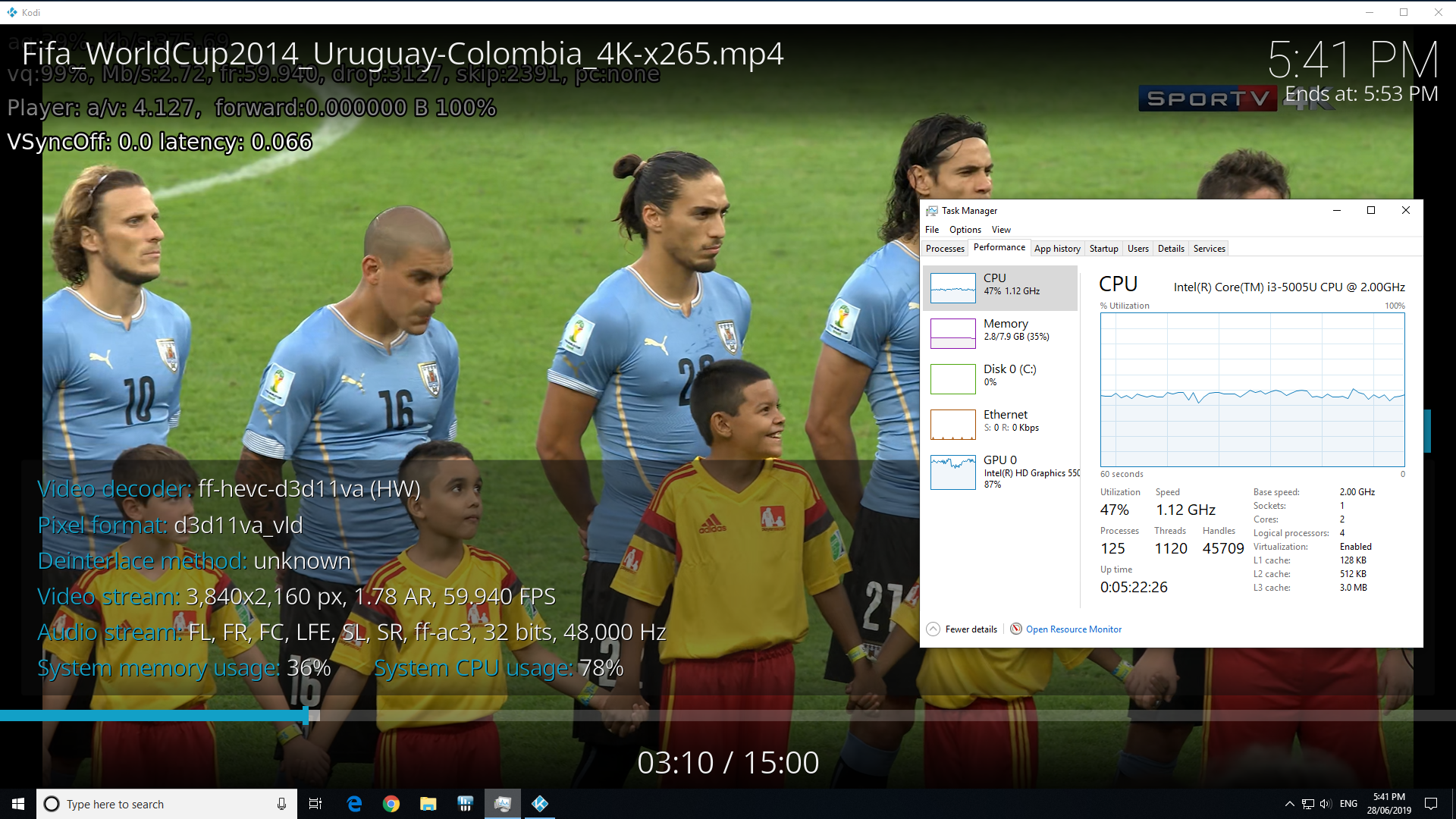Viewport: 1456px width, 819px height.
Task: Click the 45709 handles value
Action: click(1223, 548)
